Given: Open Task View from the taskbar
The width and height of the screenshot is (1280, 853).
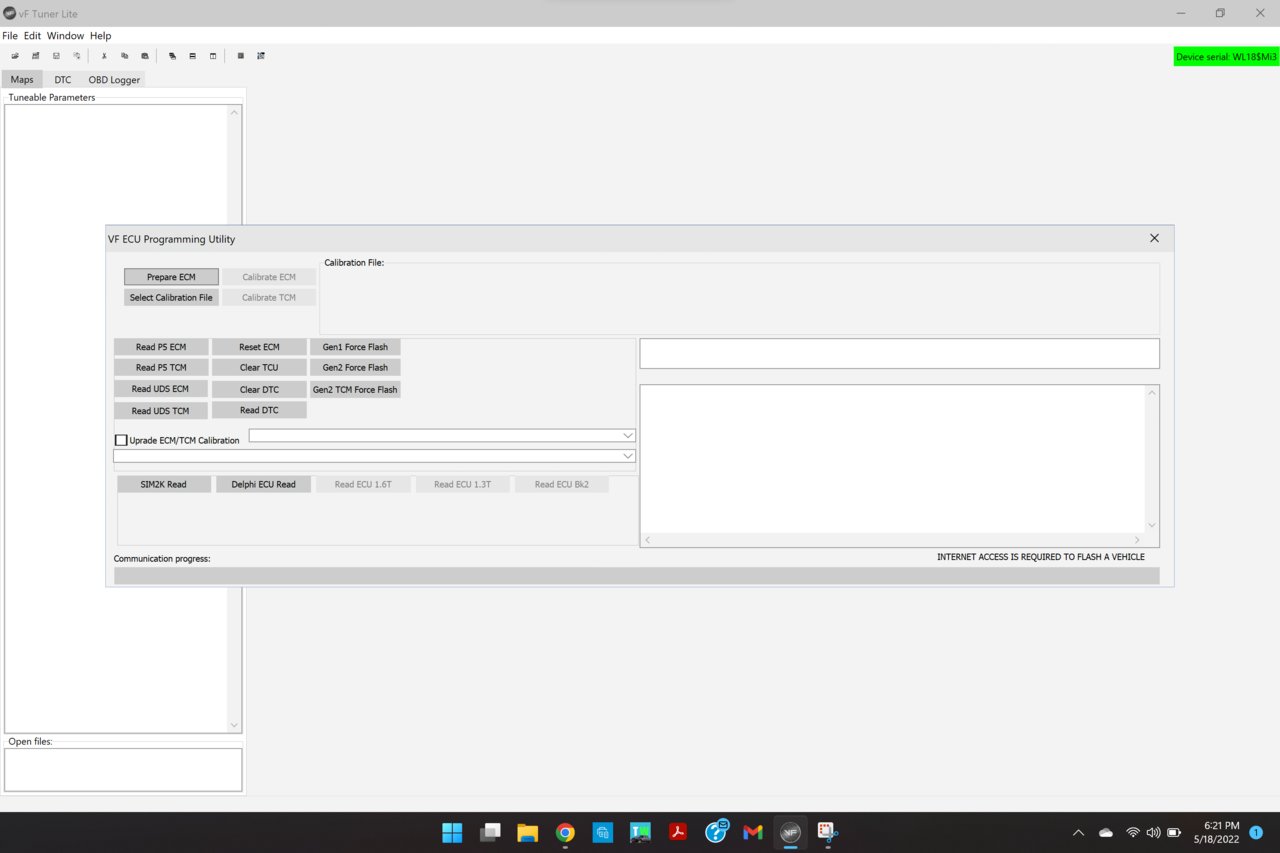Looking at the screenshot, I should 490,832.
